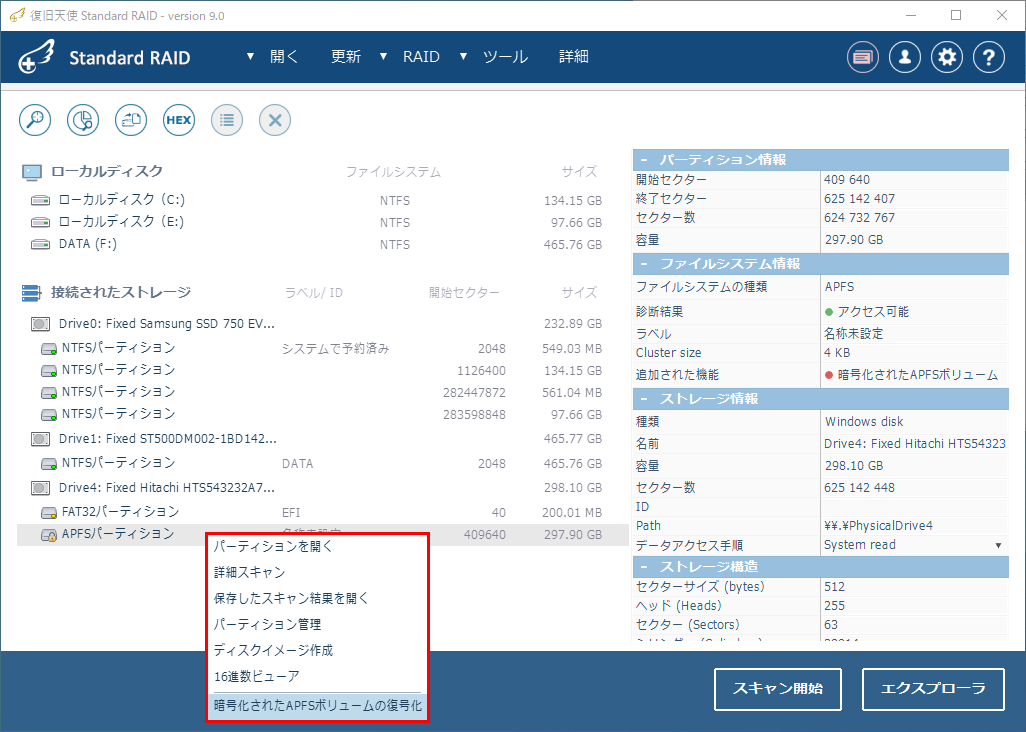Click the user account icon in header
Image resolution: width=1026 pixels, height=732 pixels.
905,58
